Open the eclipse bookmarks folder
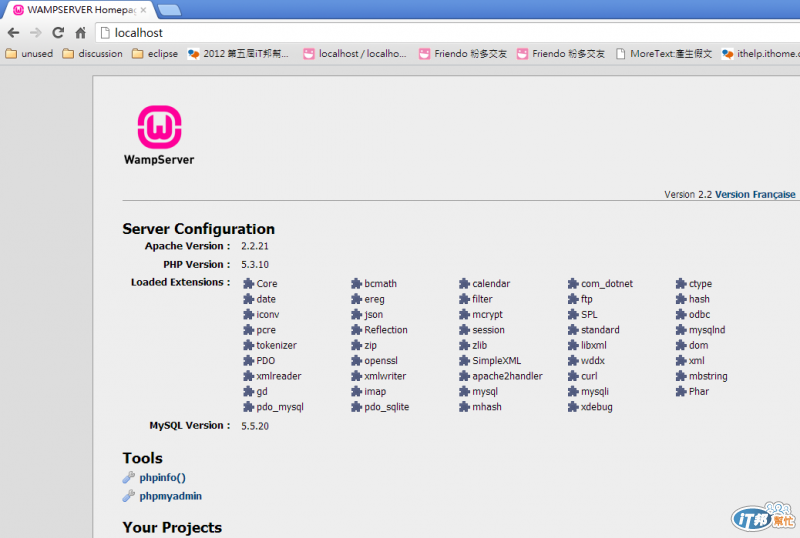Image resolution: width=800 pixels, height=538 pixels. pyautogui.click(x=155, y=54)
